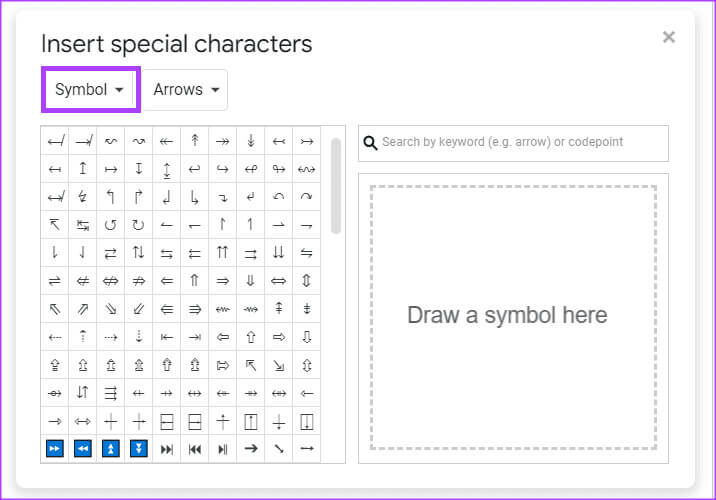Image resolution: width=716 pixels, height=500 pixels.
Task: Insert the north-west double arrow ⇖
Action: (55, 309)
